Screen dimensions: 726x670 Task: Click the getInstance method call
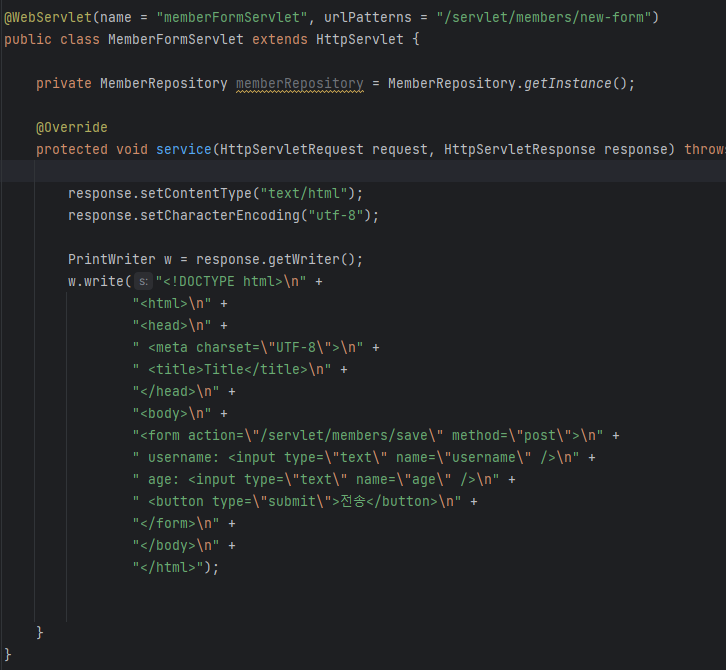click(x=568, y=83)
